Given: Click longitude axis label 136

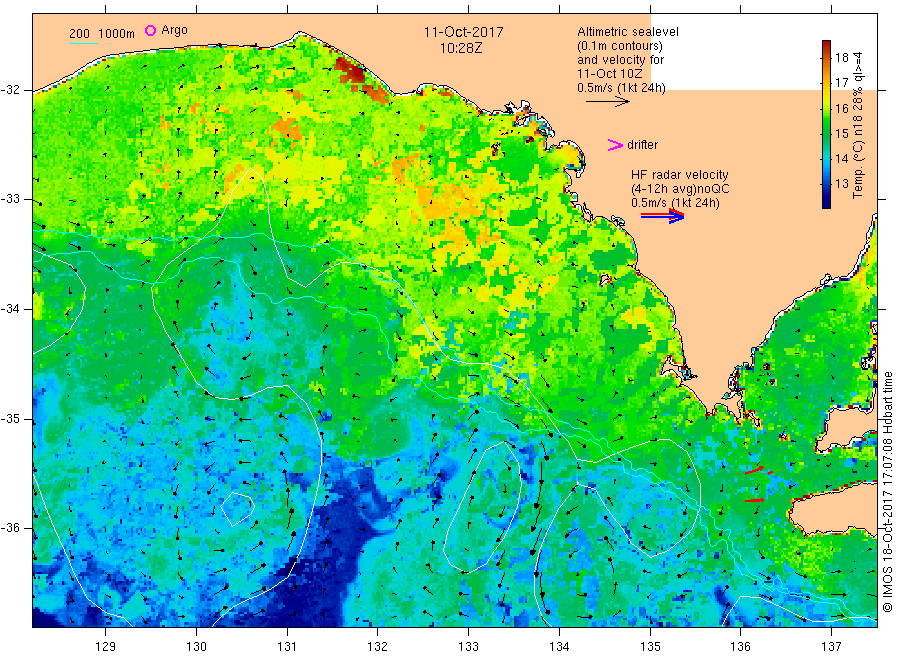Looking at the screenshot, I should 740,647.
